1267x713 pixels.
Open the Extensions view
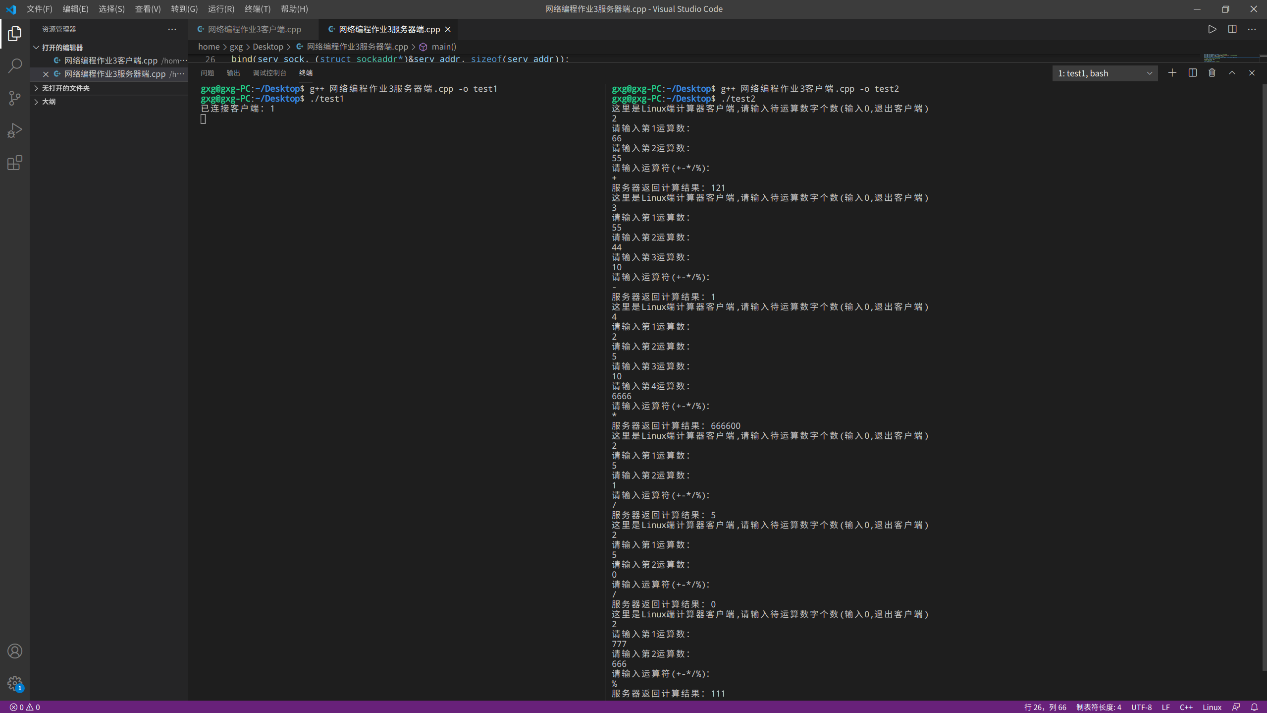[x=15, y=163]
